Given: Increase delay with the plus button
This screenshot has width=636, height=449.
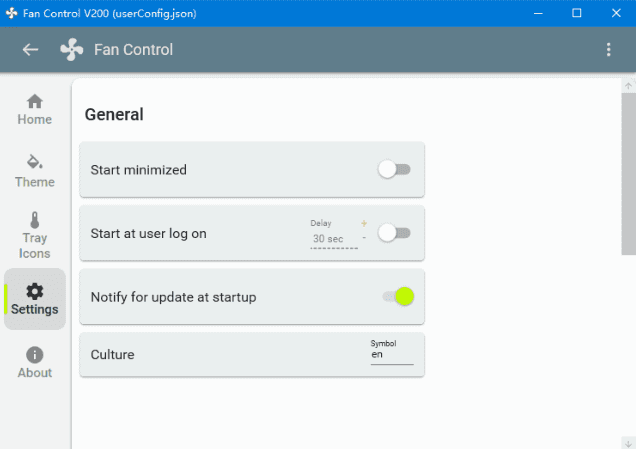Looking at the screenshot, I should click(x=364, y=223).
